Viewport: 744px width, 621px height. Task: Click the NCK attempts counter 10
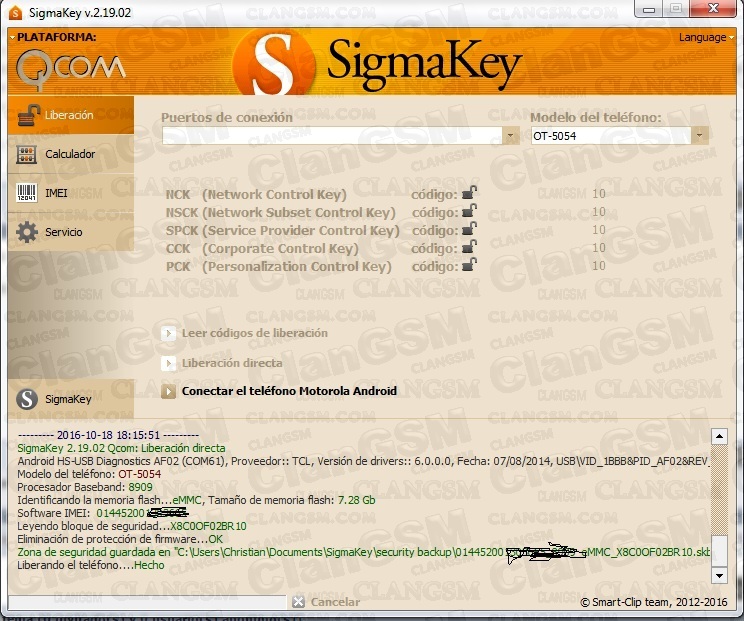[599, 194]
